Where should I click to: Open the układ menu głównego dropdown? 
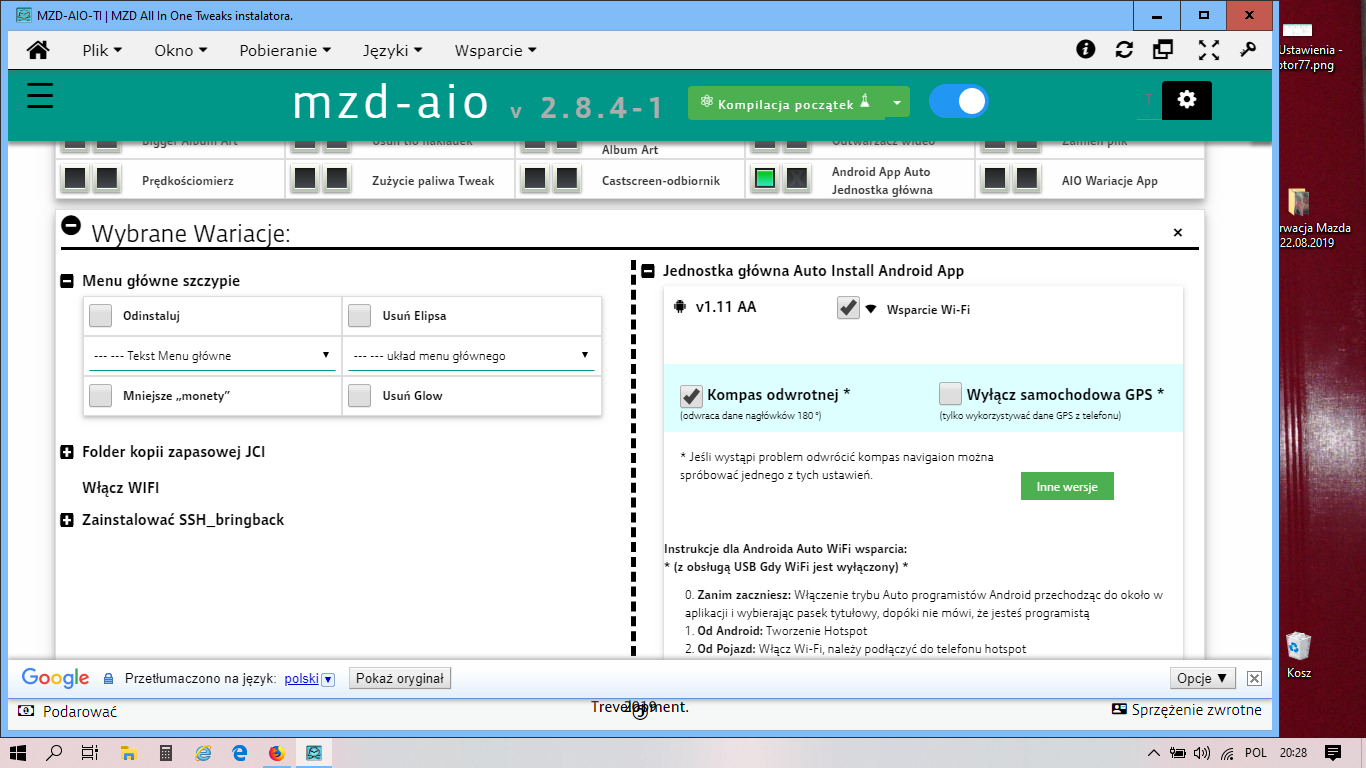click(x=470, y=356)
